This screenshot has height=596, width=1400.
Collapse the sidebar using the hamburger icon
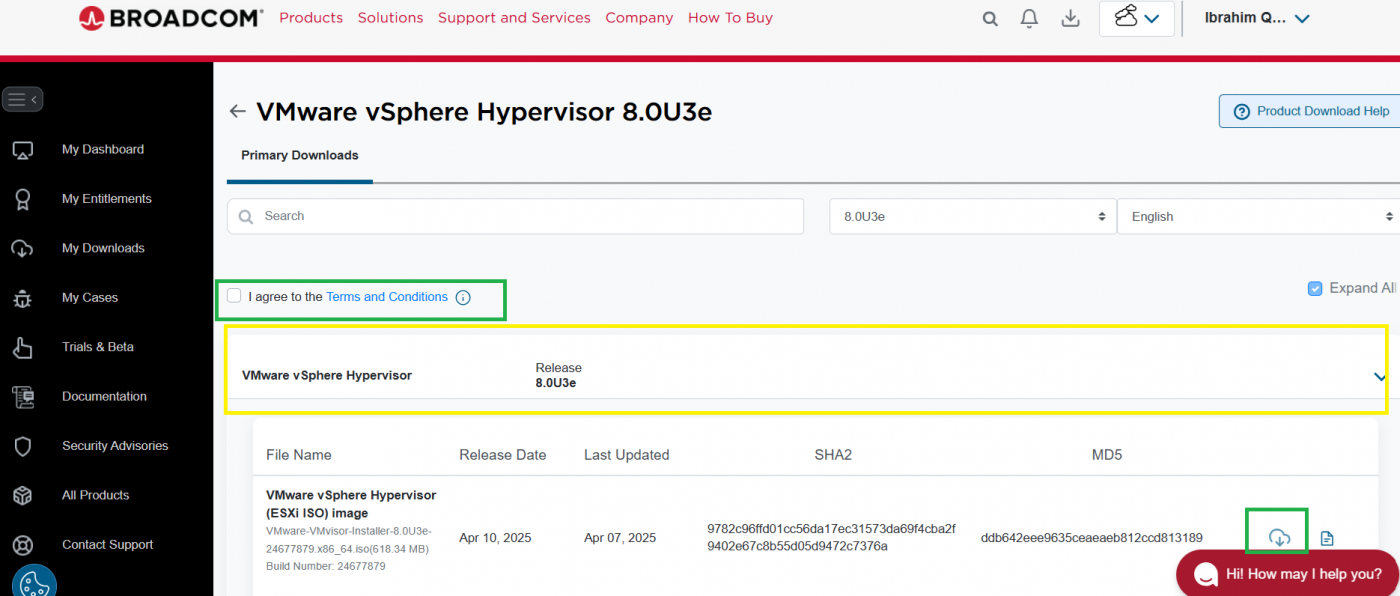tap(22, 99)
